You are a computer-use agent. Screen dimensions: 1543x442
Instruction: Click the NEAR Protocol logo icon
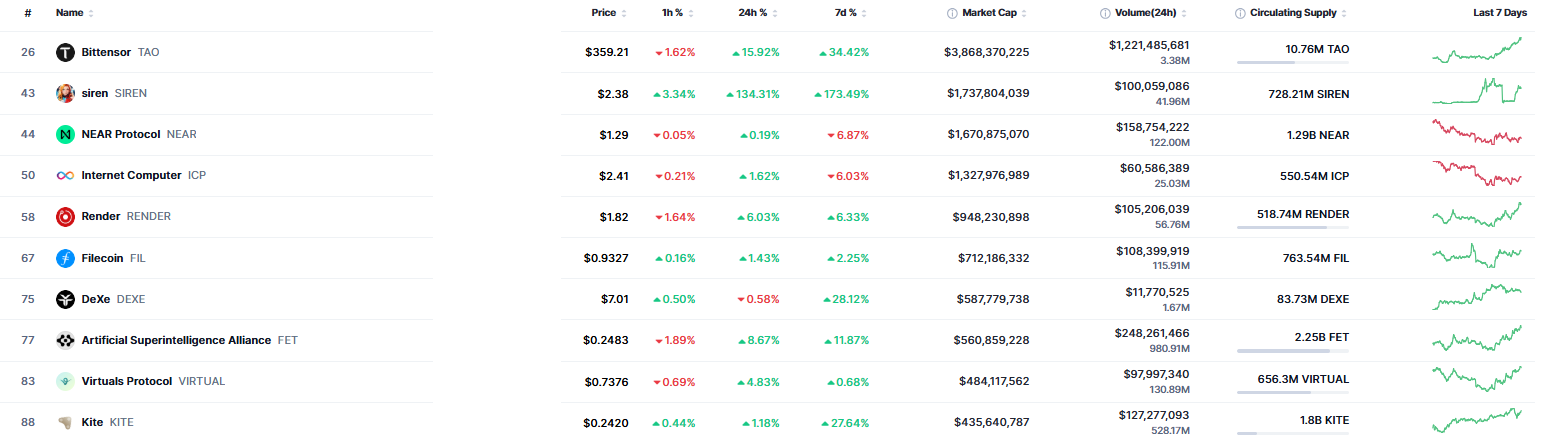coord(65,134)
